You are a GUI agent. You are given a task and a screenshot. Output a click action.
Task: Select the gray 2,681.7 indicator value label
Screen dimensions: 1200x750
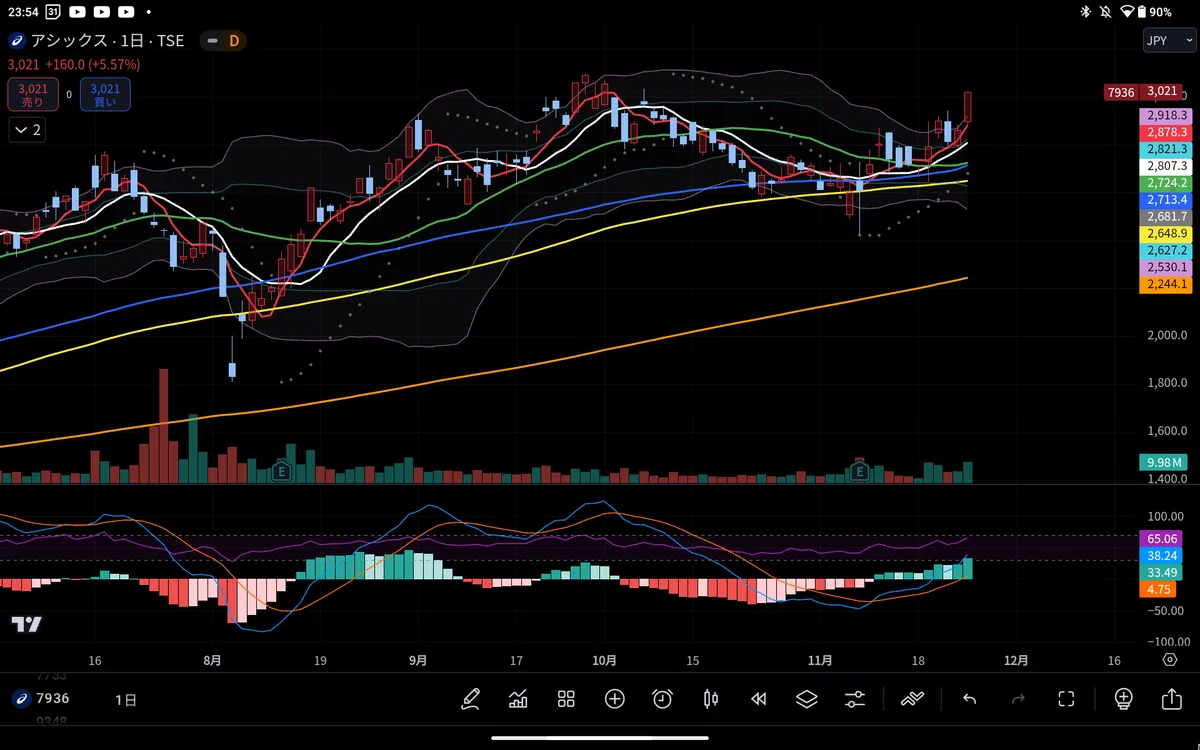click(x=1166, y=216)
